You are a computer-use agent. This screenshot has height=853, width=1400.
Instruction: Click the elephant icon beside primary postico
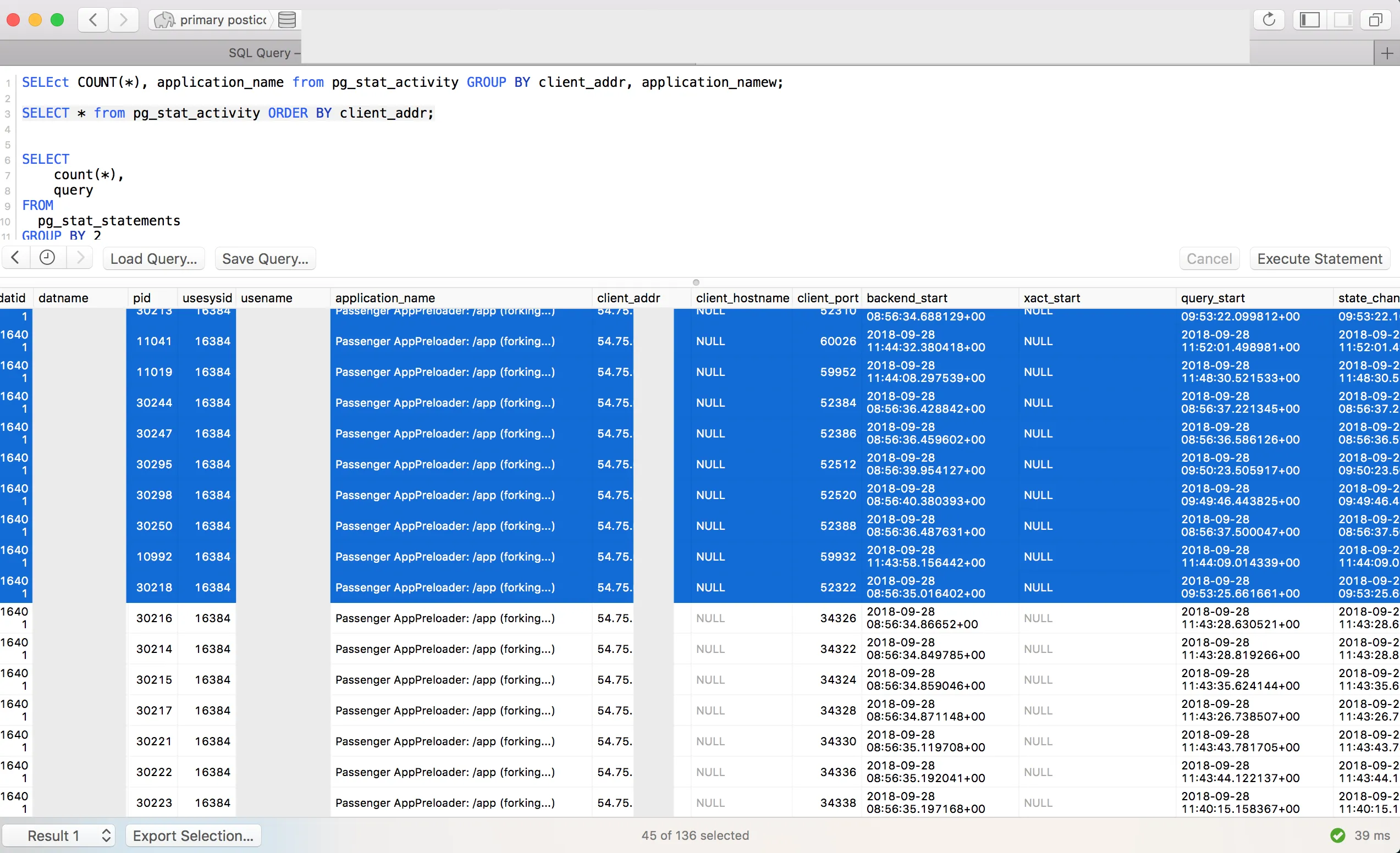[x=164, y=20]
